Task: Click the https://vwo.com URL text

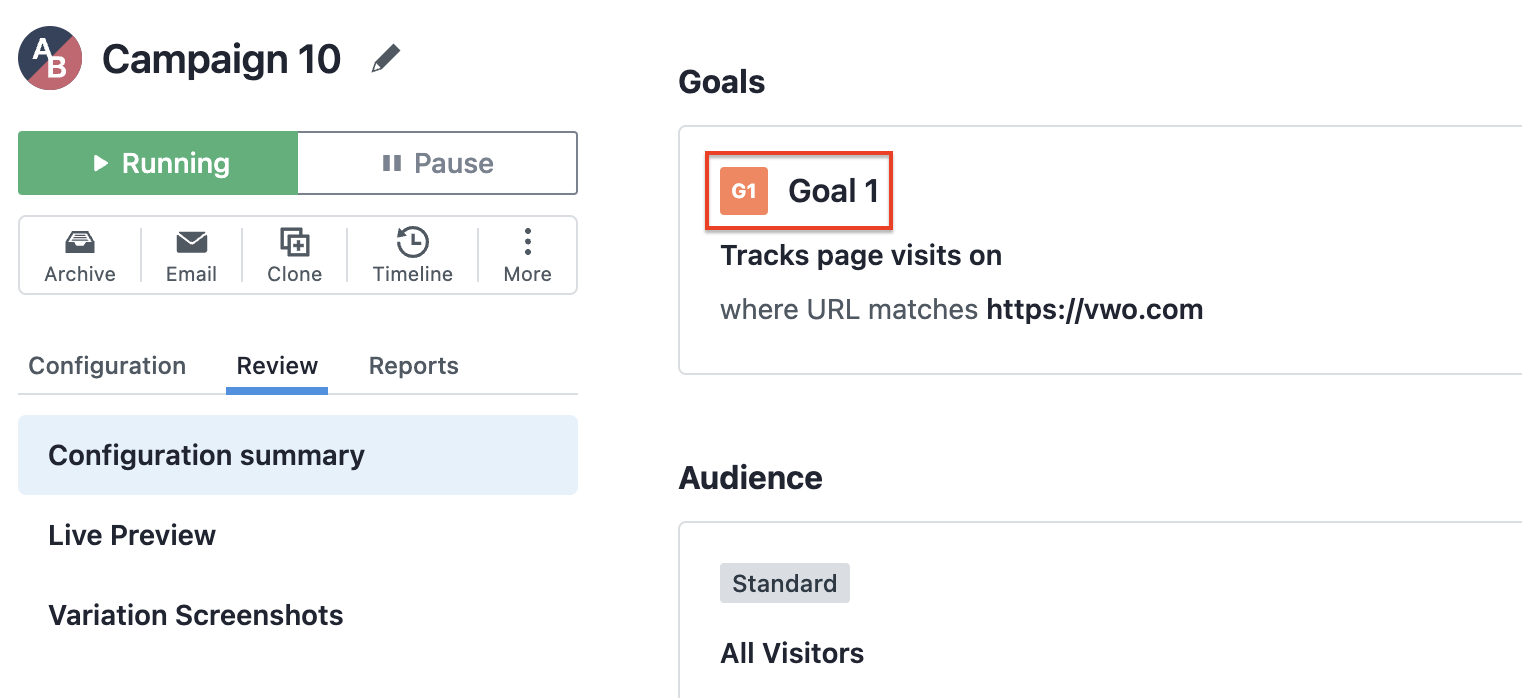Action: click(x=1095, y=310)
